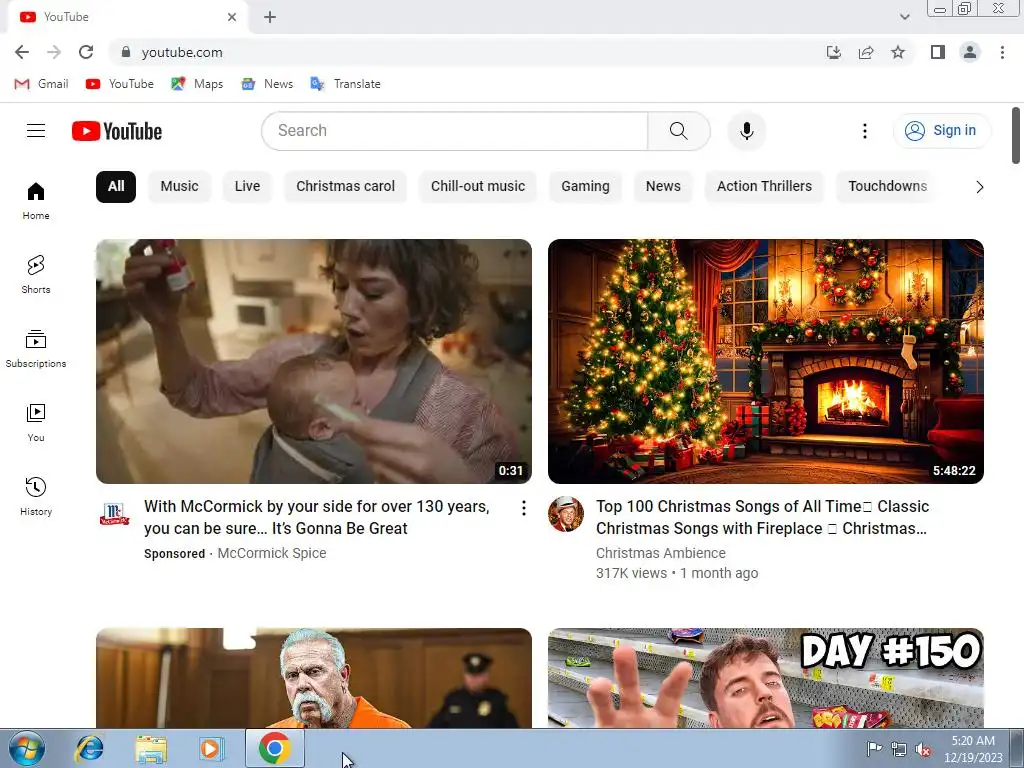Click Christmas Ambience channel name
The width and height of the screenshot is (1024, 768).
pos(660,553)
